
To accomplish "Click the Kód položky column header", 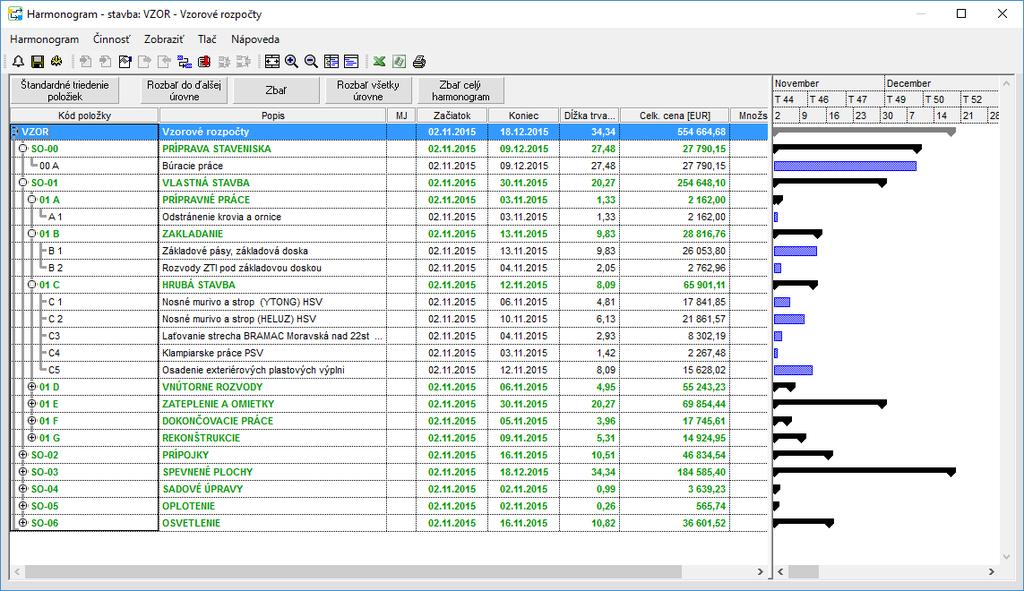I will [x=85, y=116].
